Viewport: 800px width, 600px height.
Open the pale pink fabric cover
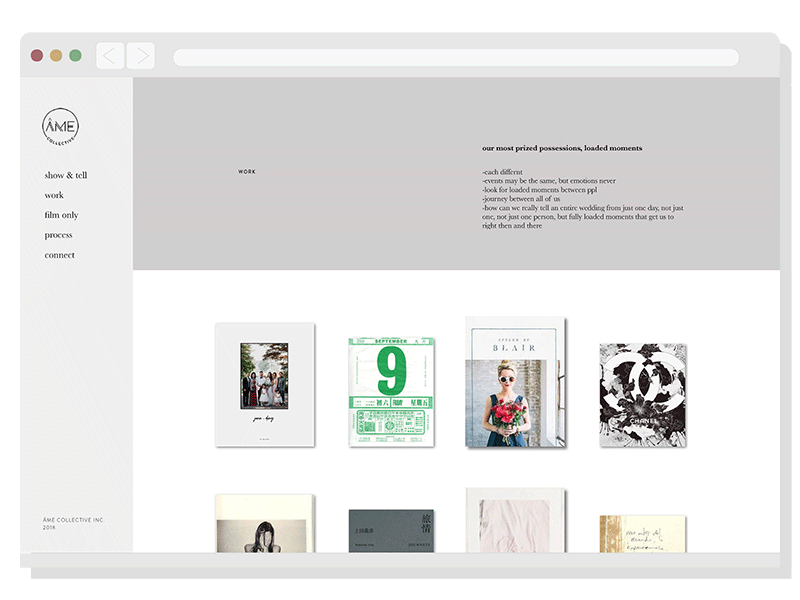coord(515,520)
